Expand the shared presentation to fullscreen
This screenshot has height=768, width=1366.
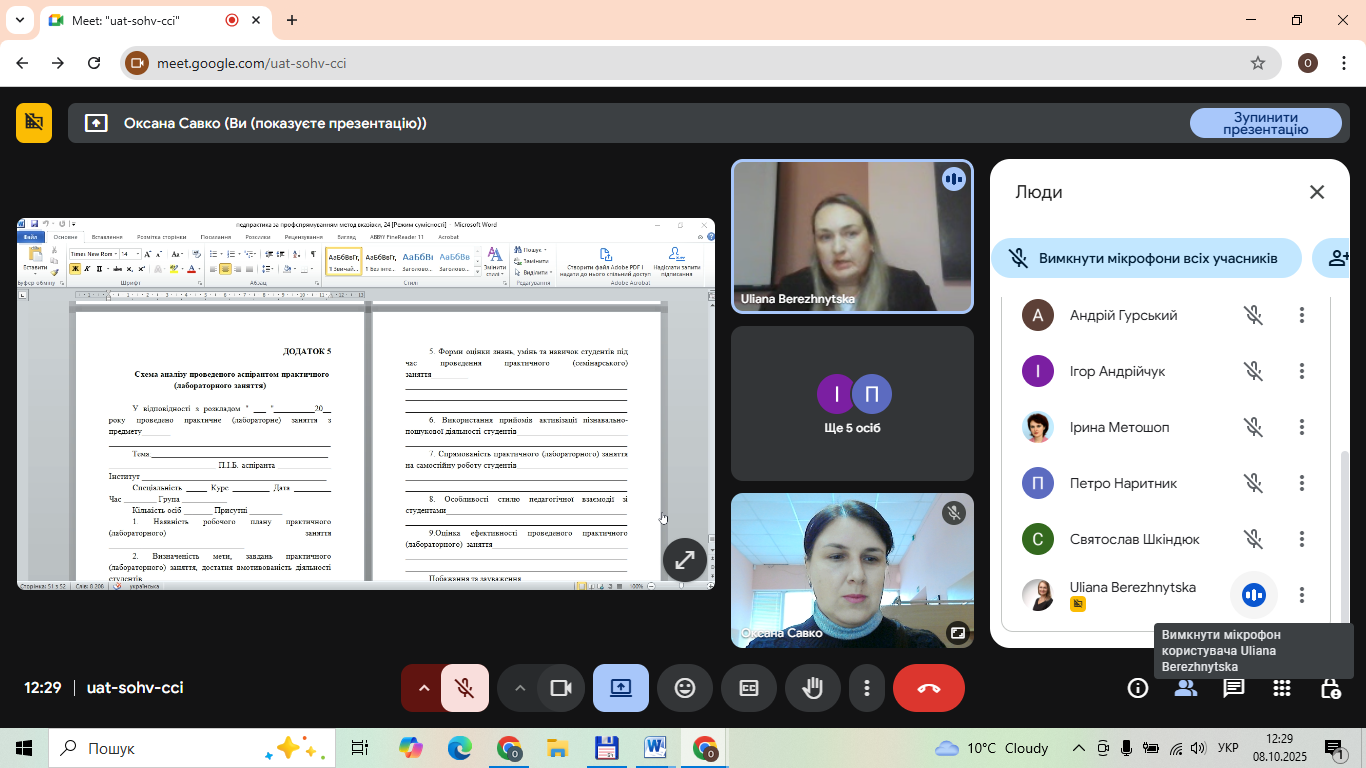pyautogui.click(x=685, y=560)
